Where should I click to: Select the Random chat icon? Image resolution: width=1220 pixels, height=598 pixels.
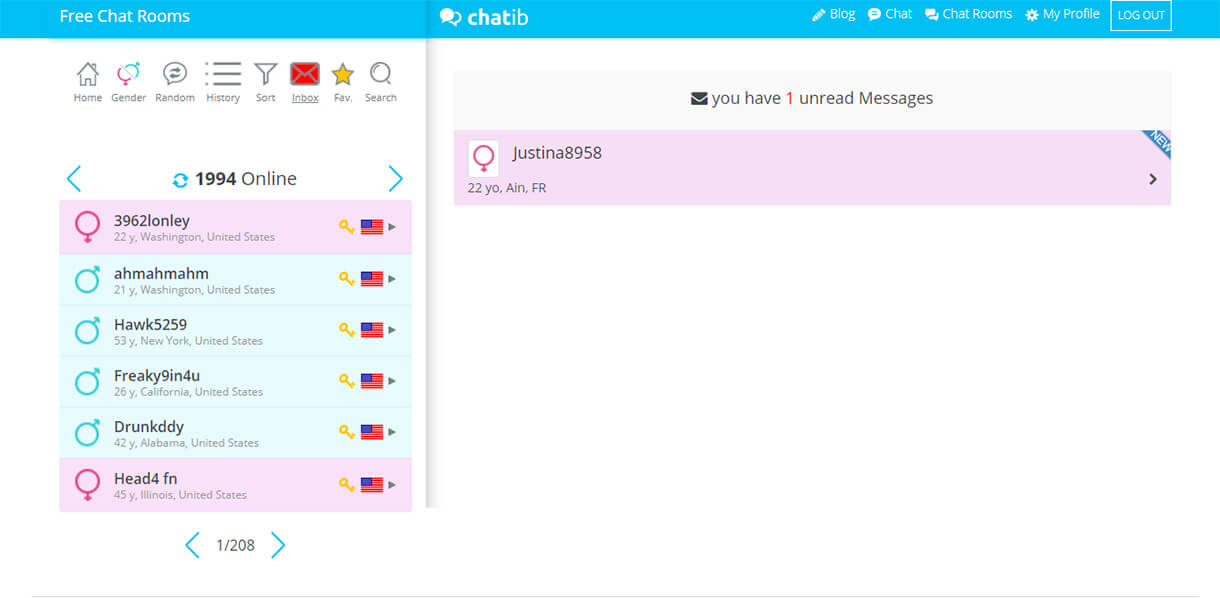click(x=175, y=75)
